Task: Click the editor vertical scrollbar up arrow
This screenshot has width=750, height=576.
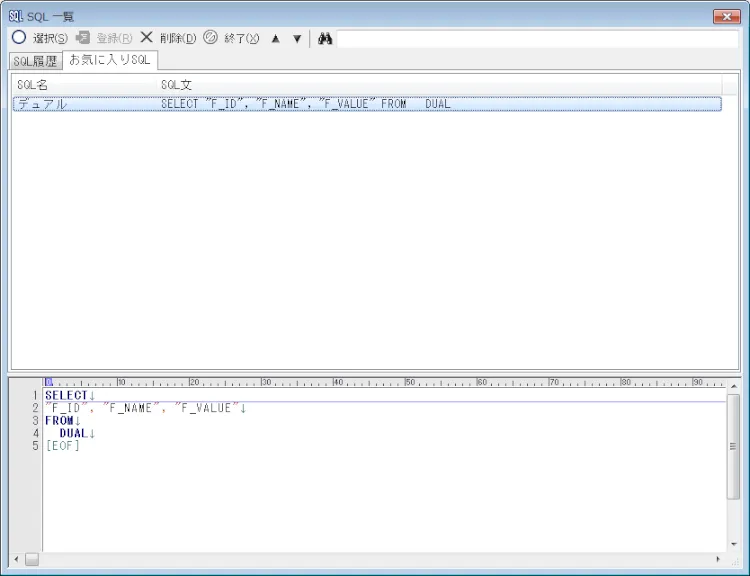Action: [x=733, y=386]
